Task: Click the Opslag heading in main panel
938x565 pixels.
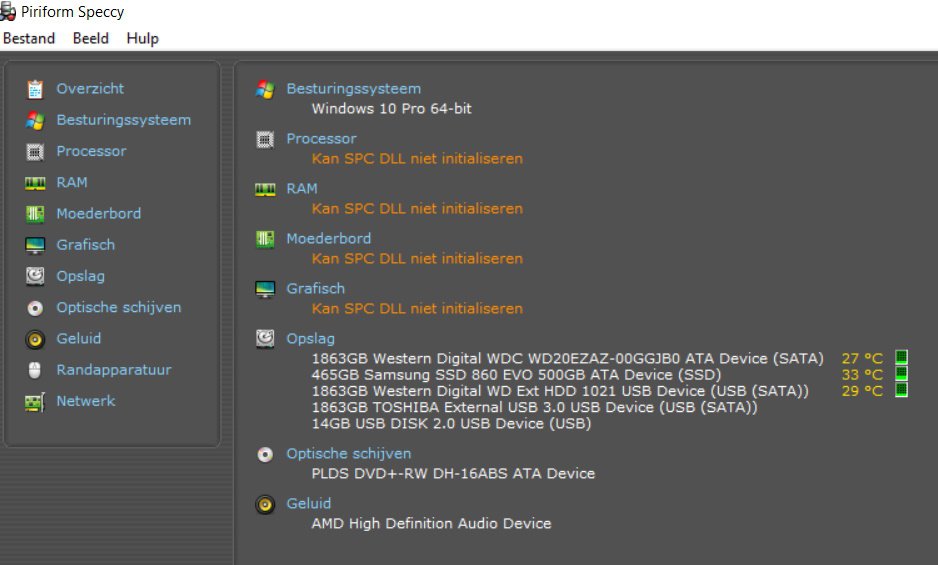Action: [x=310, y=339]
